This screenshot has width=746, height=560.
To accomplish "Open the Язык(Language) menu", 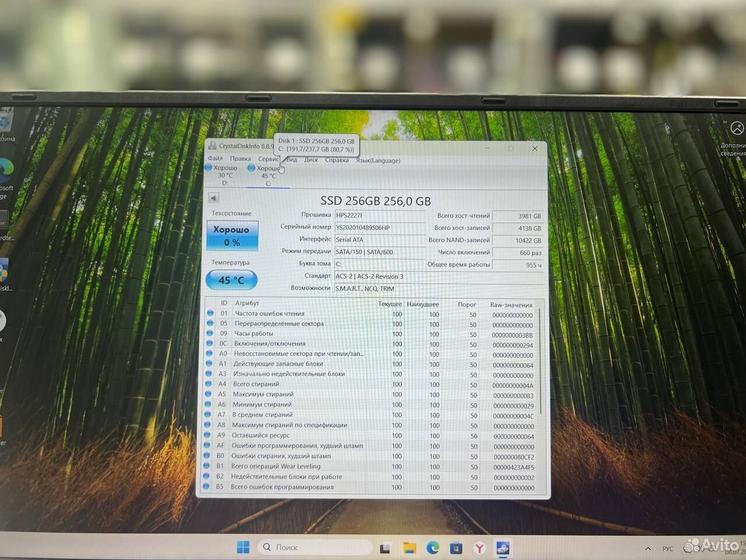I will (378, 161).
